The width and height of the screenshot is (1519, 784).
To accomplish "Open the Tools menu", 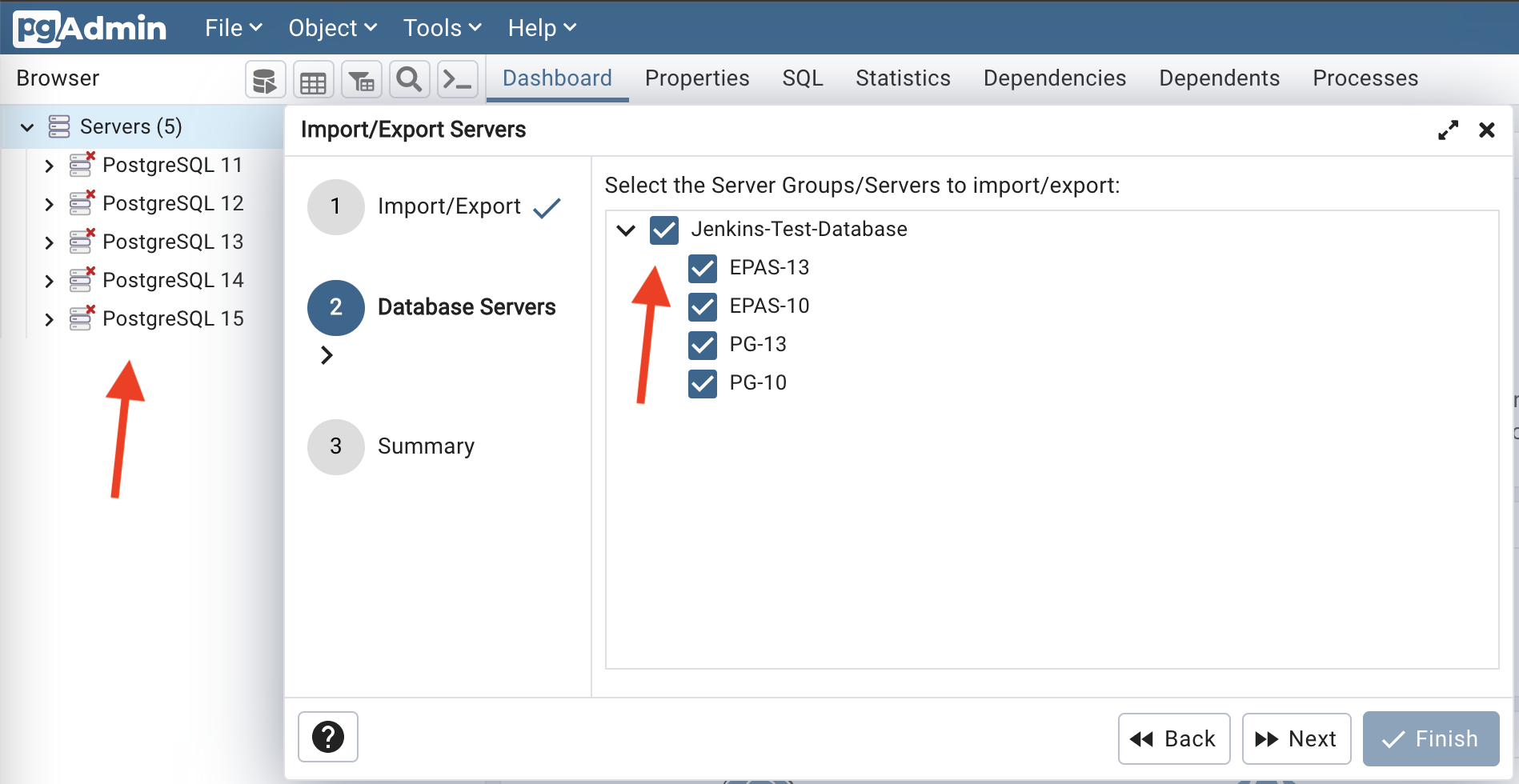I will point(440,27).
